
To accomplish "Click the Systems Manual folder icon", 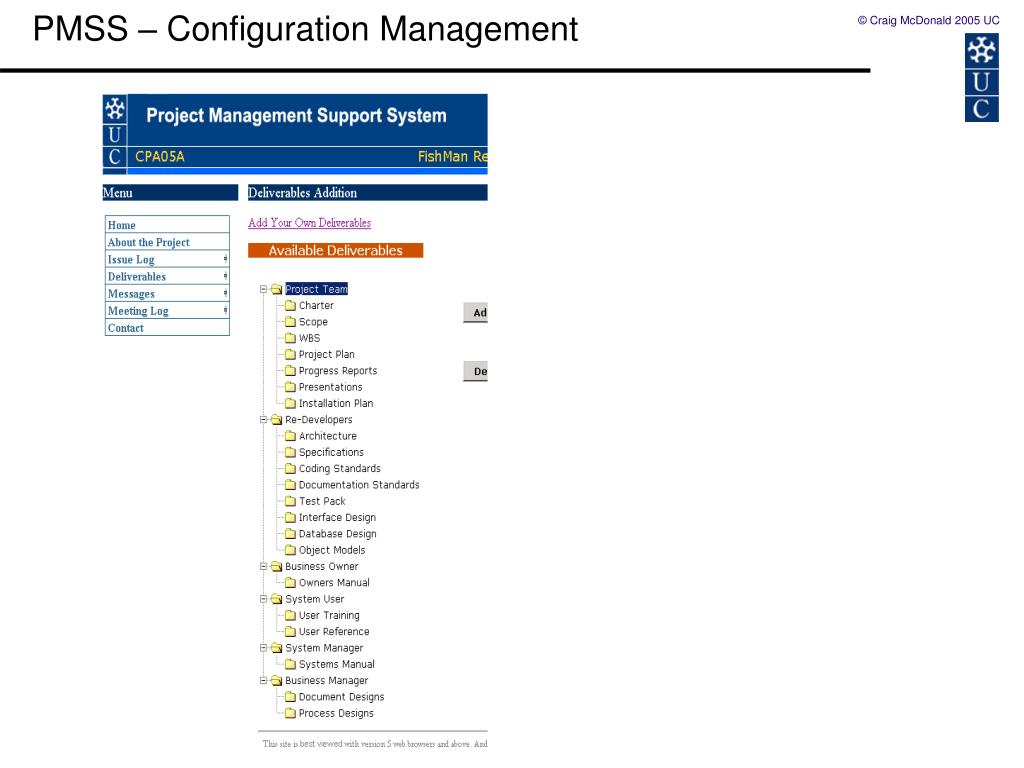I will 291,664.
